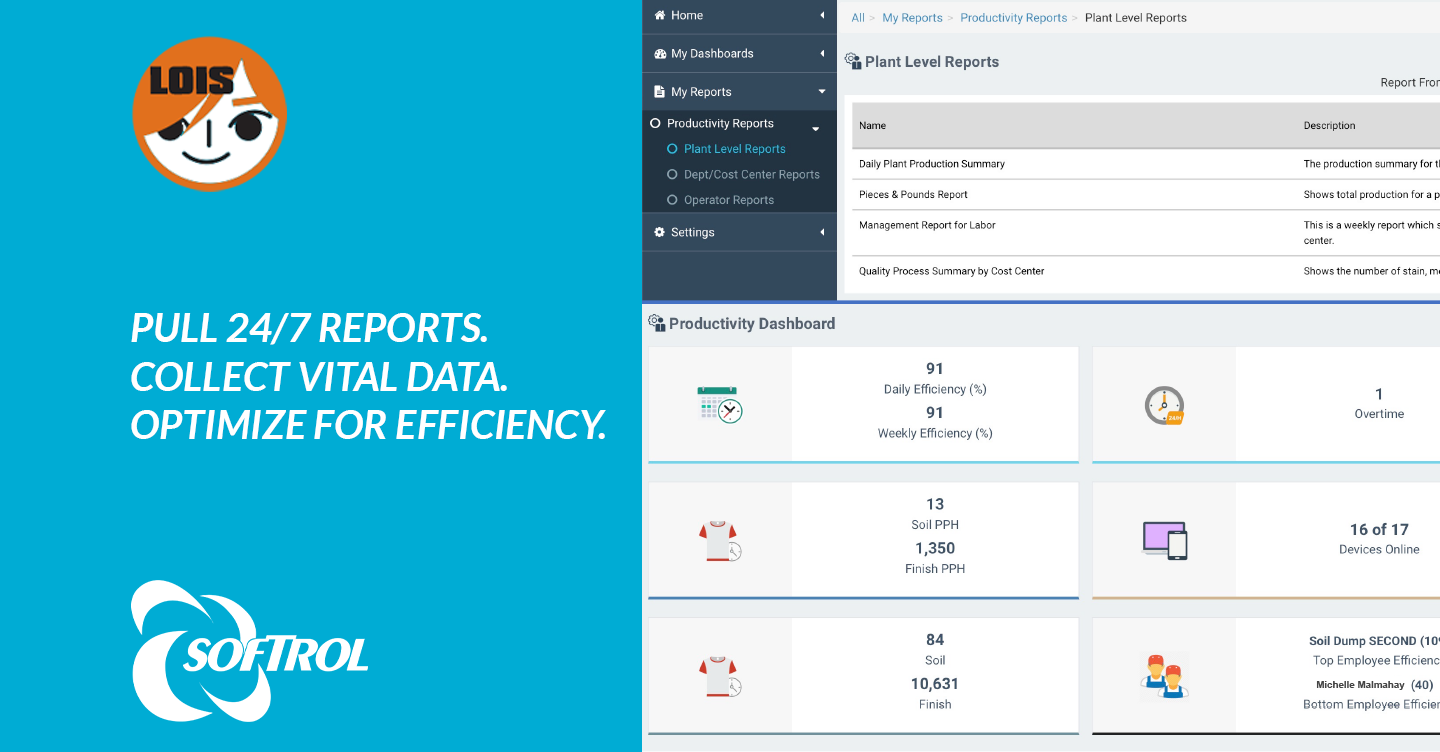Click the Soil PPH shirt icon
This screenshot has height=752, width=1440.
(x=719, y=541)
